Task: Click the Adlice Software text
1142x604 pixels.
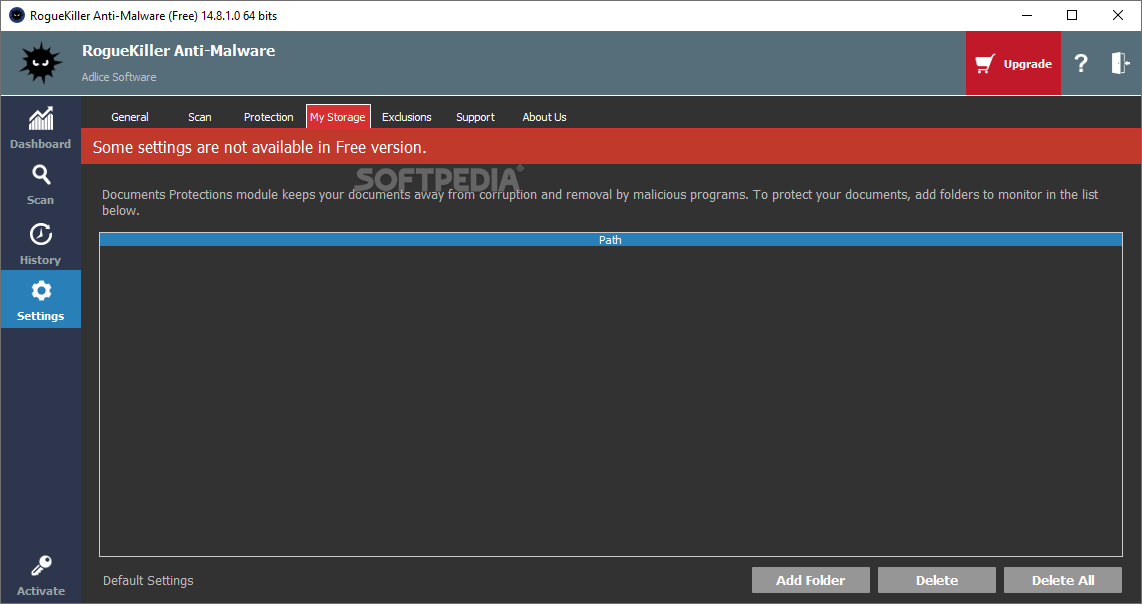Action: point(119,77)
